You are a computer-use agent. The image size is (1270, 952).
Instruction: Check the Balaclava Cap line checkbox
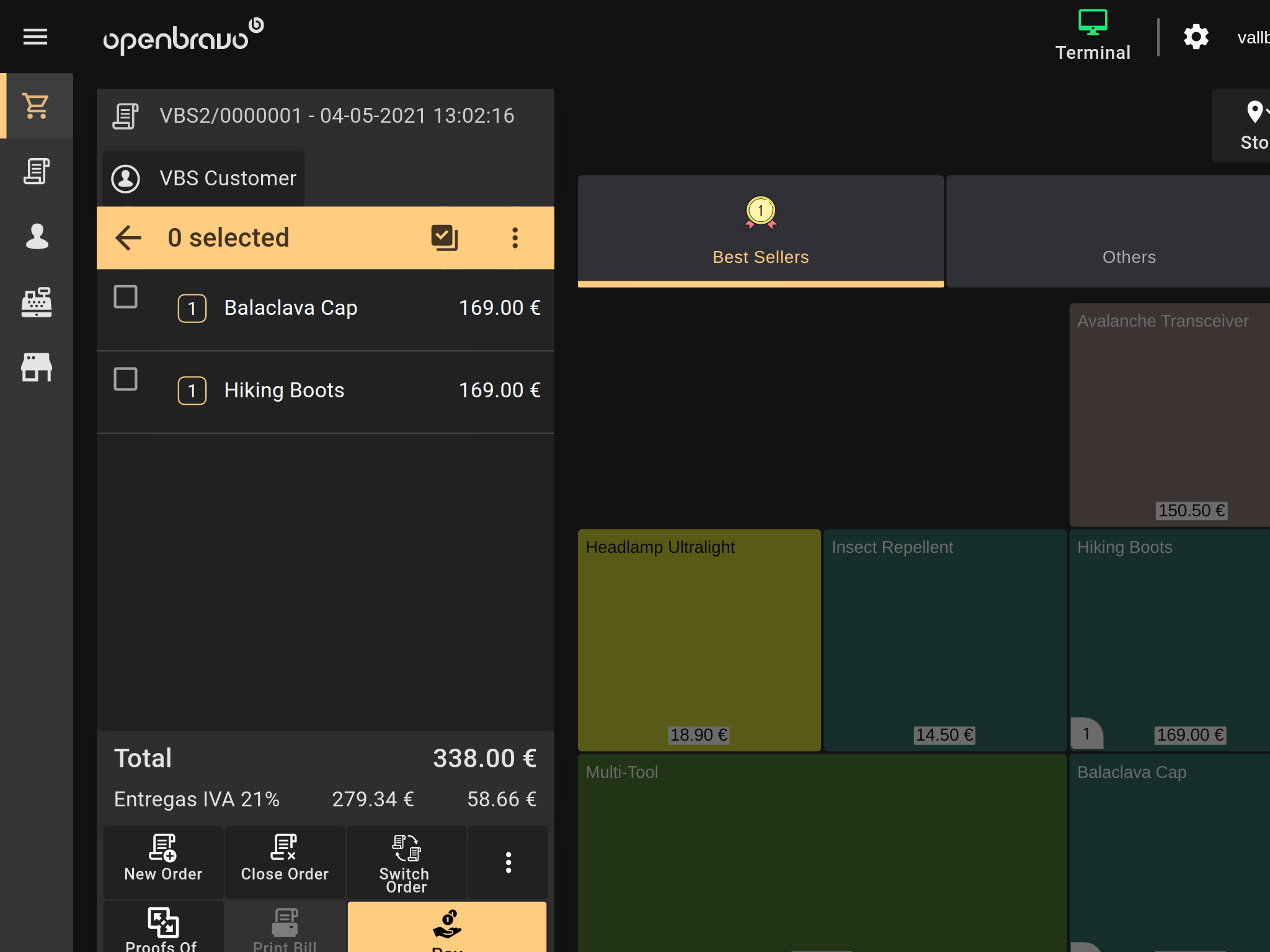click(x=125, y=297)
